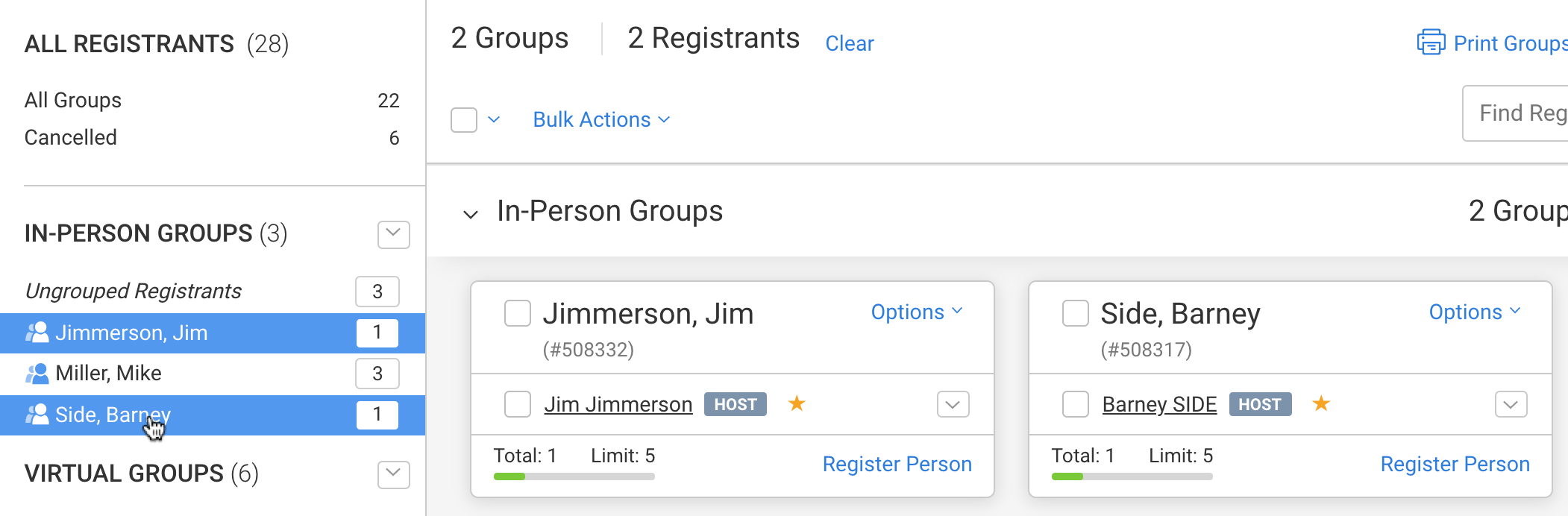Viewport: 1568px width, 516px height.
Task: Tick the checkbox next to Barney SIDE registrant
Action: 1075,404
